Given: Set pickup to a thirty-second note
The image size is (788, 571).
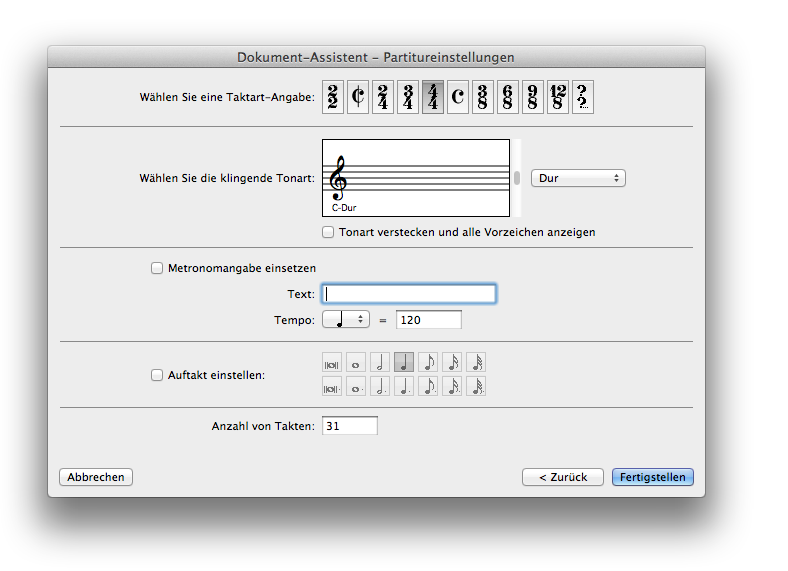Looking at the screenshot, I should 476,362.
